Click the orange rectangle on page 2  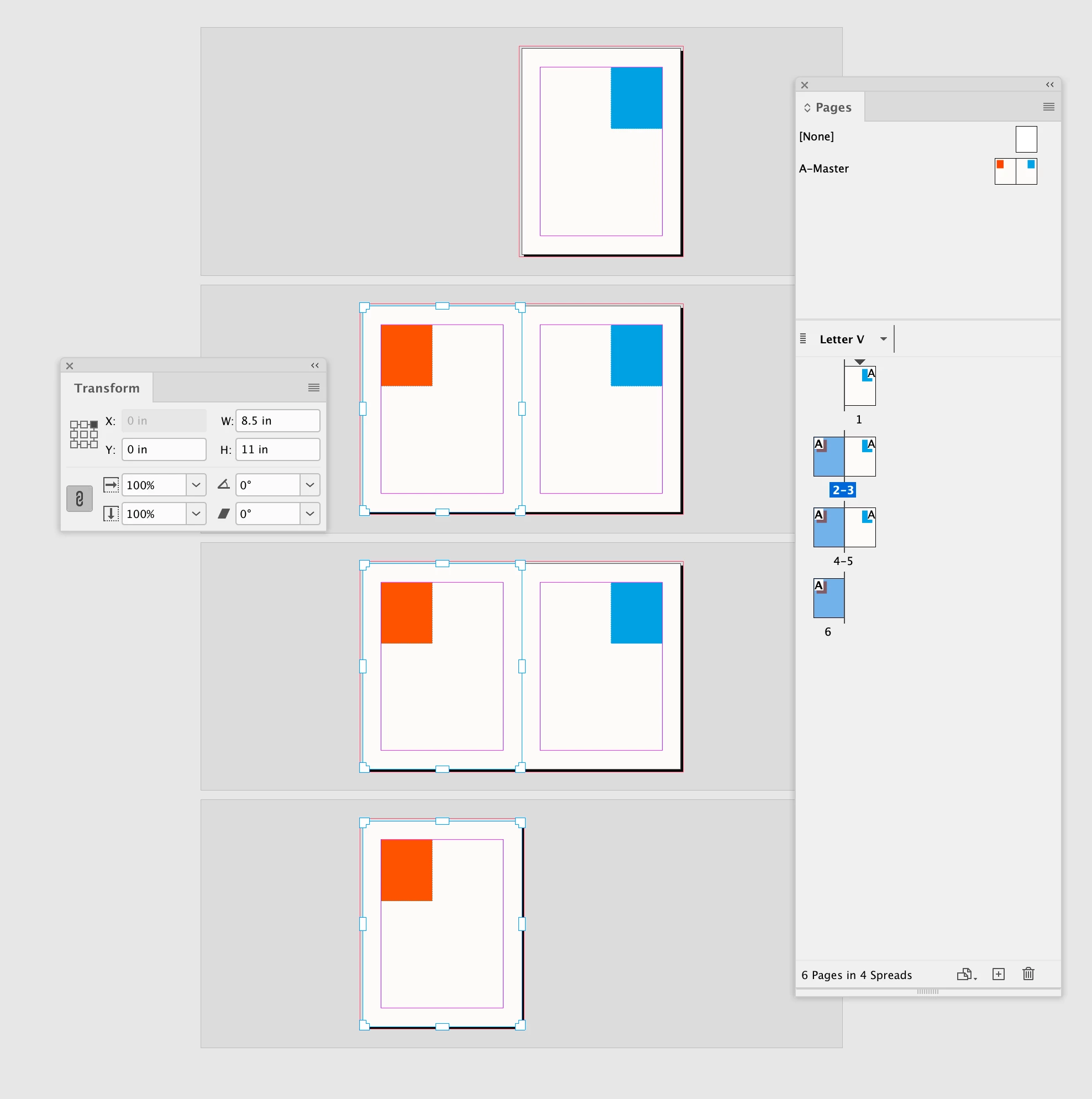[406, 355]
